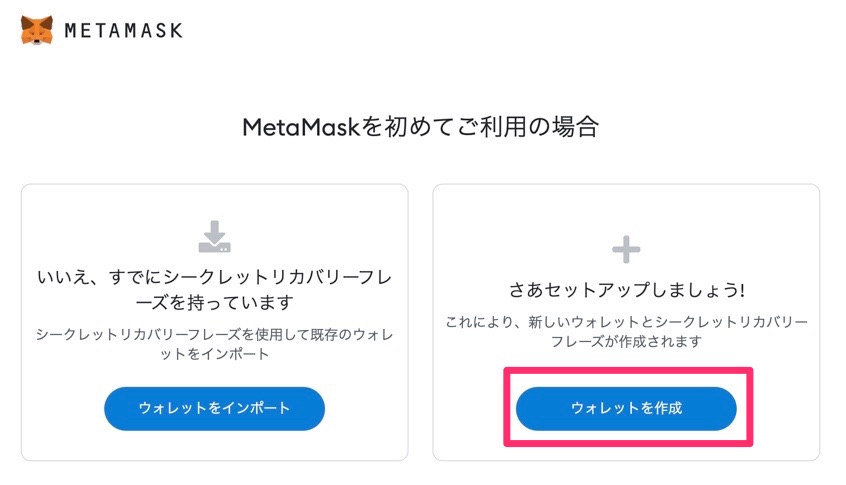This screenshot has width=846, height=485.
Task: Click the heading MetaMaskを初めてご利用の場合
Action: pyautogui.click(x=421, y=127)
